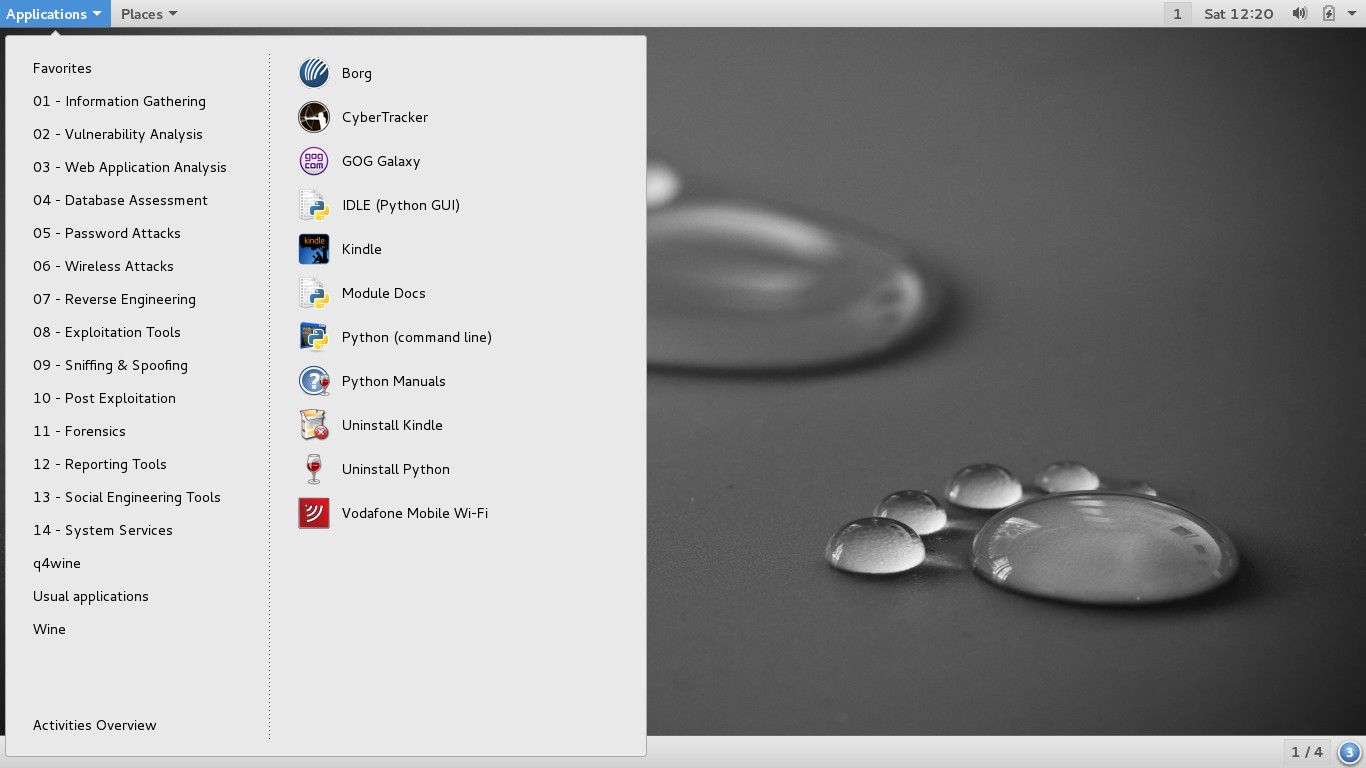
Task: Click the Sat 12:20 clock
Action: click(x=1238, y=14)
